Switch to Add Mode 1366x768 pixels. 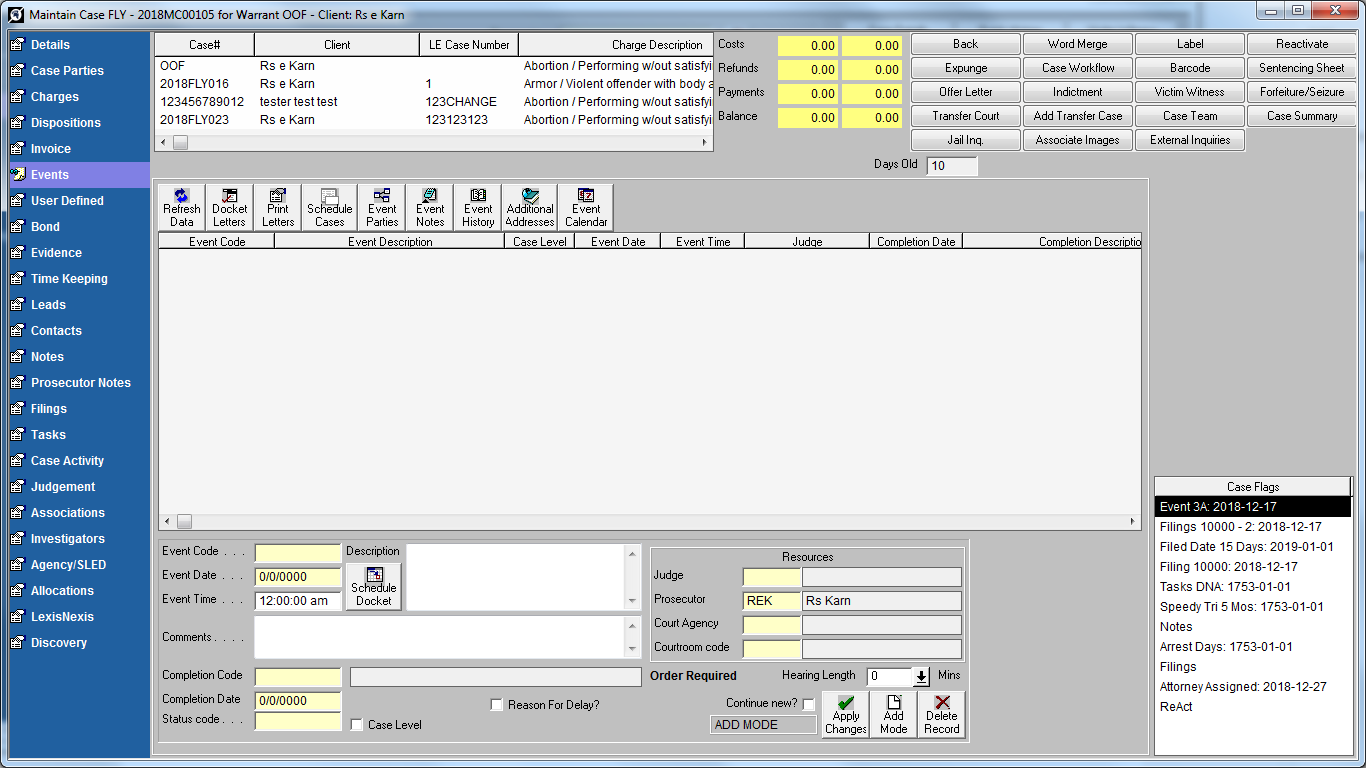click(x=894, y=715)
